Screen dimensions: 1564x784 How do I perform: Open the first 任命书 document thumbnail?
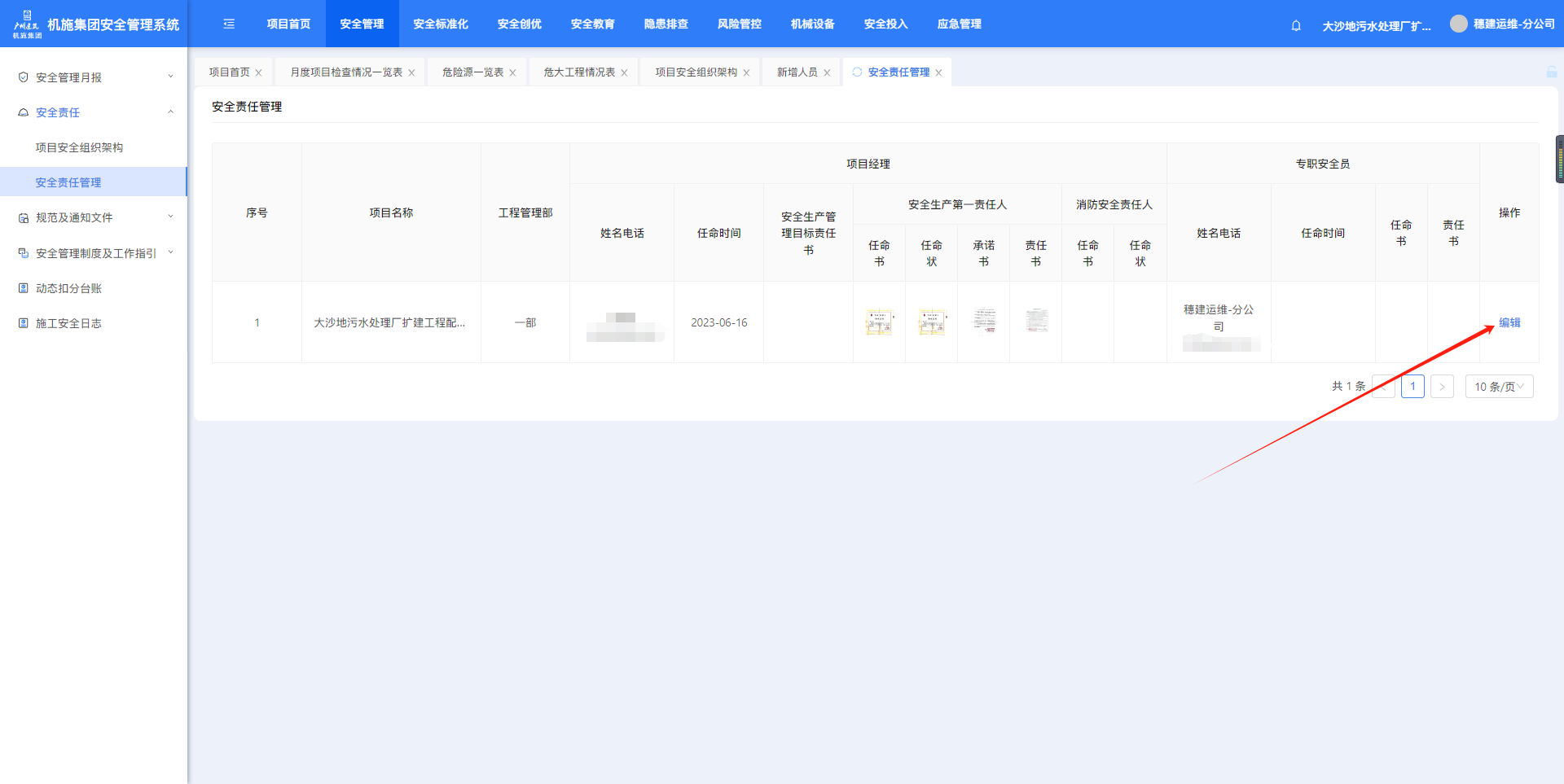click(879, 322)
